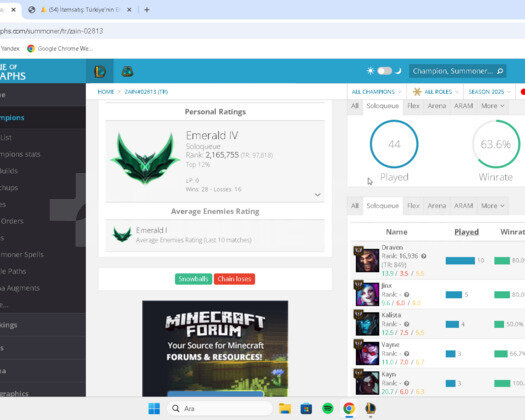Open Google Chrome from the taskbar
The height and width of the screenshot is (420, 525).
(x=349, y=408)
